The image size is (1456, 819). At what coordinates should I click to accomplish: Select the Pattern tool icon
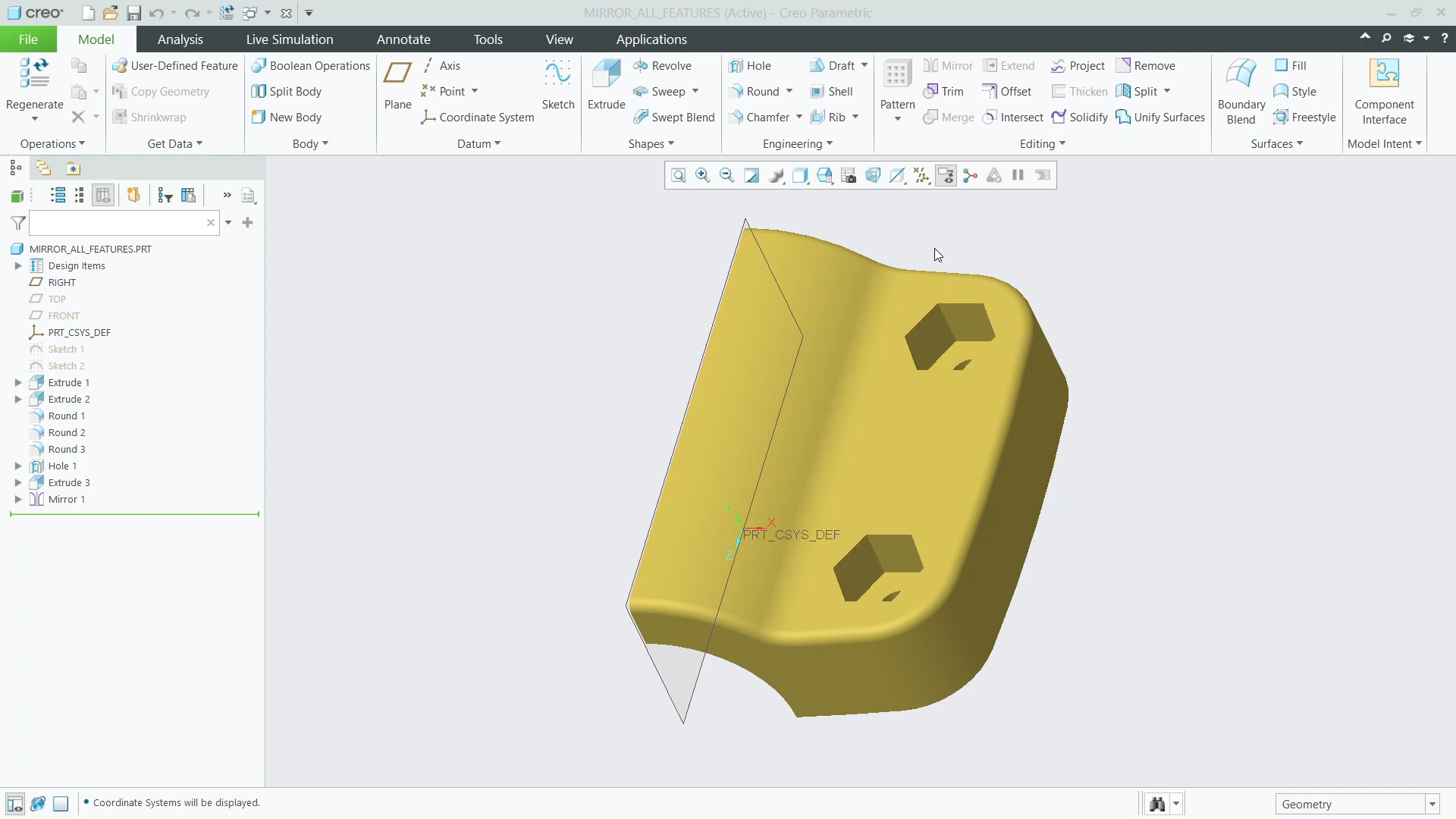point(897,74)
